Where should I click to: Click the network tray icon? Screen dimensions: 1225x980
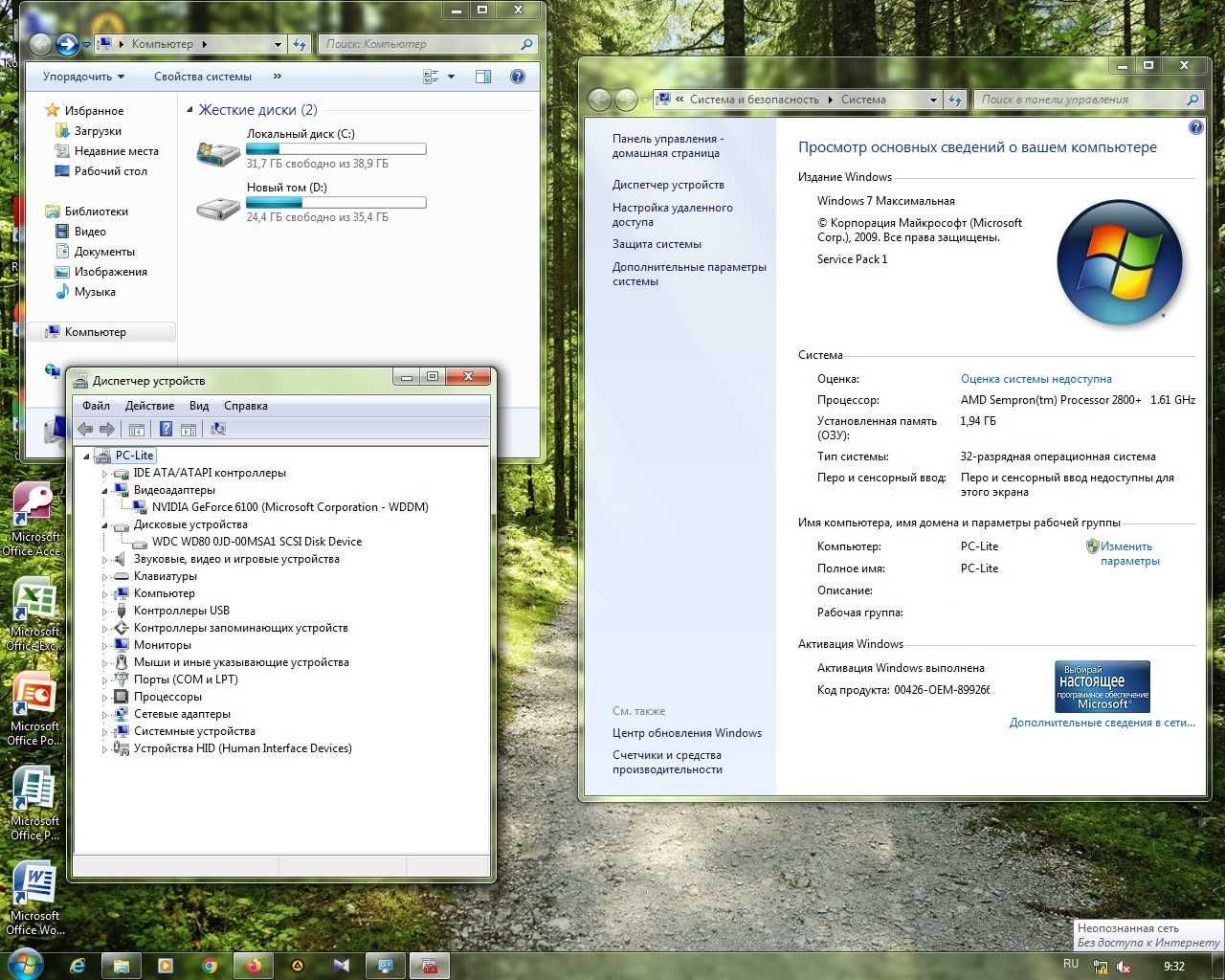click(x=1102, y=967)
